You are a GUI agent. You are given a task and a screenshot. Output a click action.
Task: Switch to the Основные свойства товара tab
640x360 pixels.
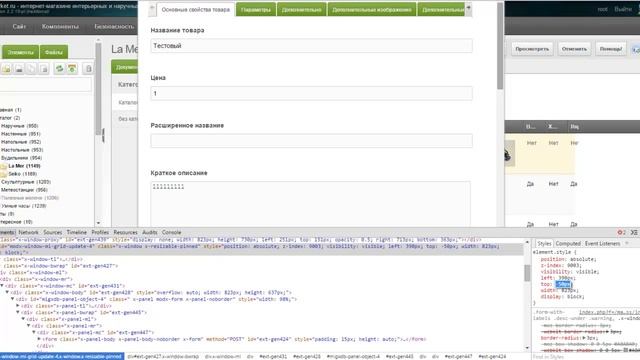click(x=196, y=9)
